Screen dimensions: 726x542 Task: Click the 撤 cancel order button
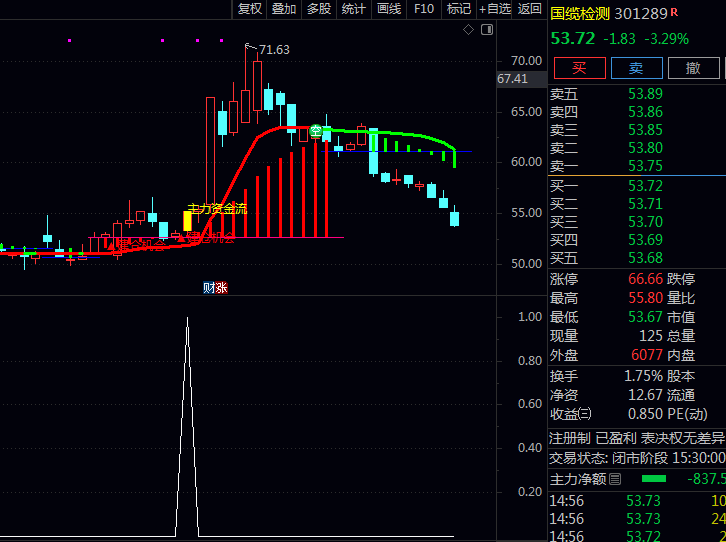[x=694, y=69]
